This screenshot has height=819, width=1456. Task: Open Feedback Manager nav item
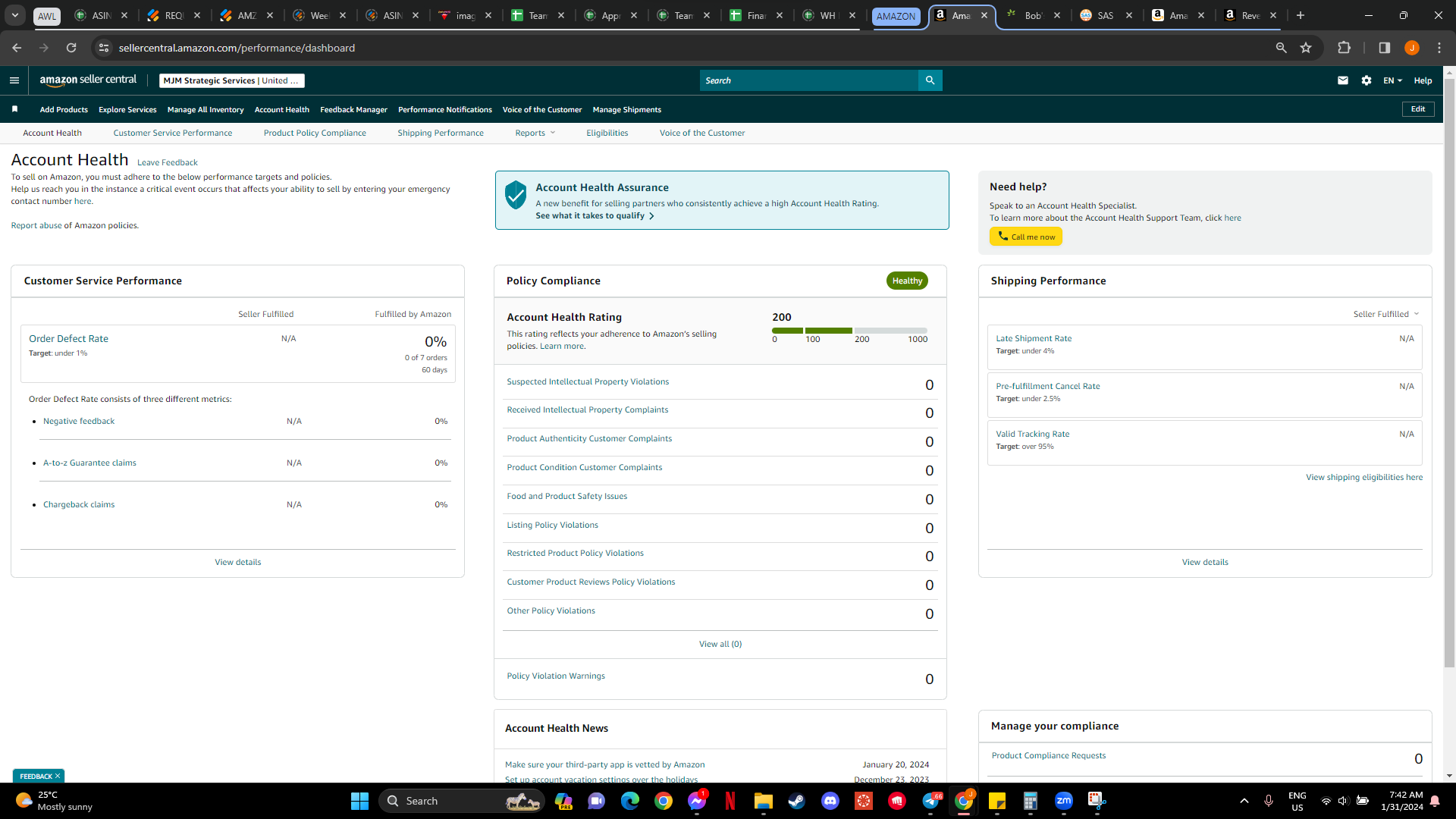tap(353, 110)
